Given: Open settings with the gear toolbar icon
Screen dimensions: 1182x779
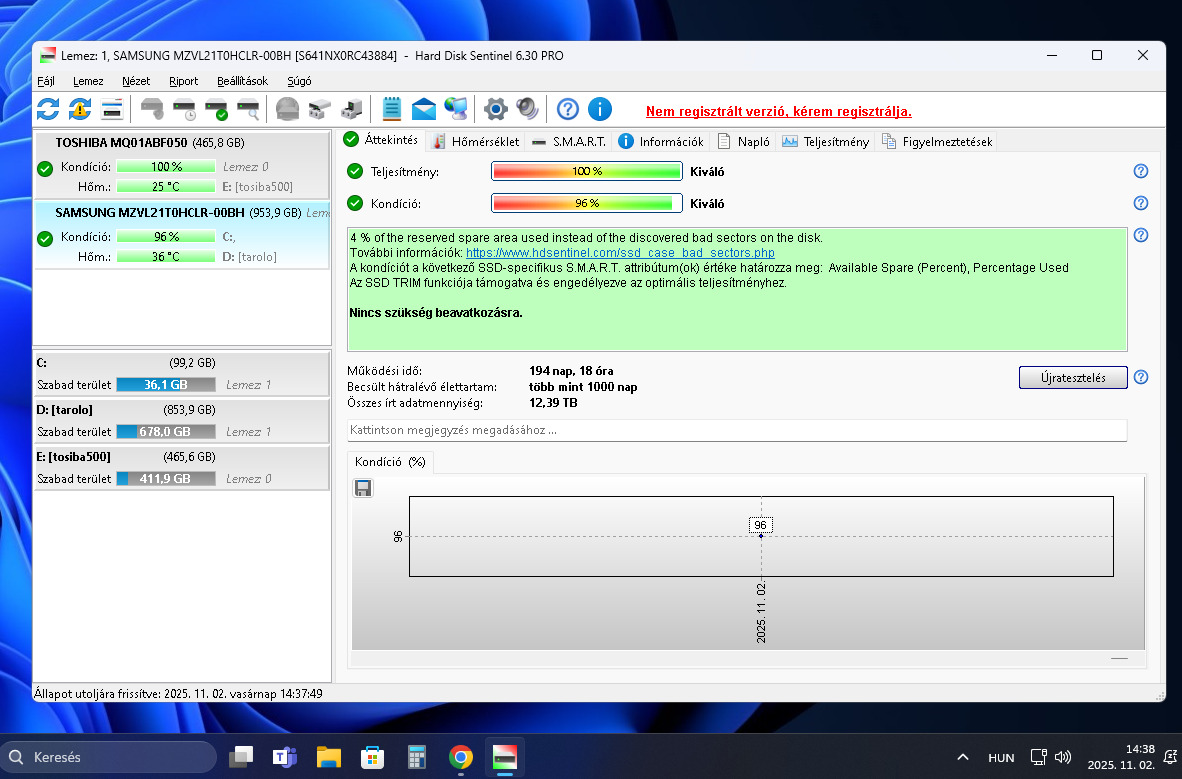Looking at the screenshot, I should point(495,109).
